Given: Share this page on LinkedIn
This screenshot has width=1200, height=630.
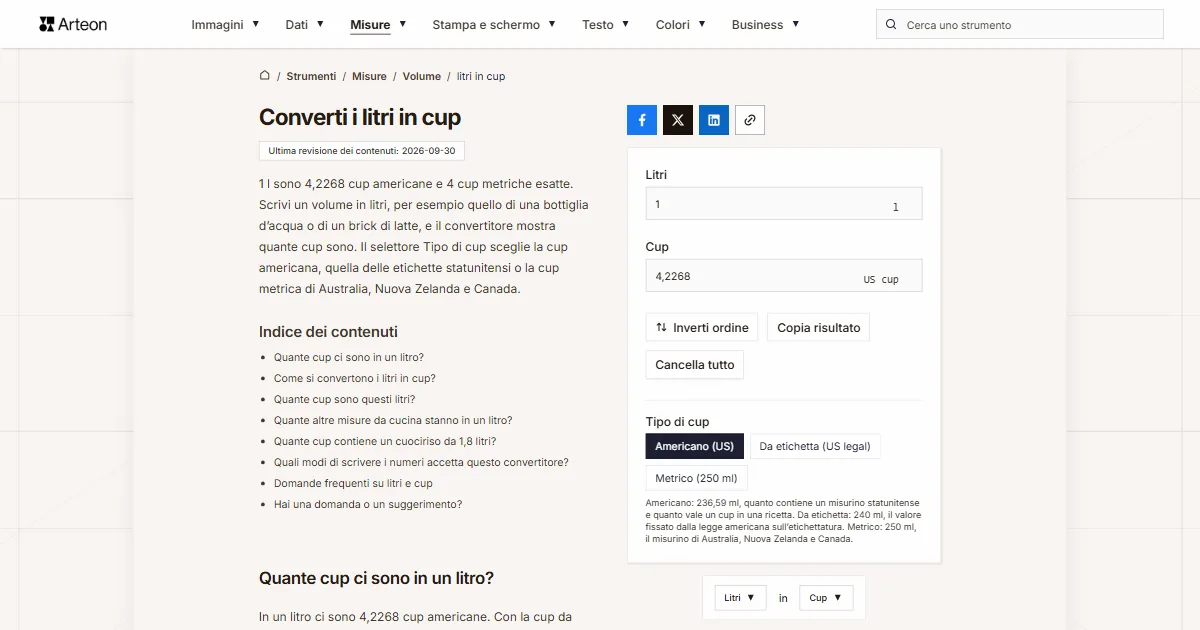Looking at the screenshot, I should tap(714, 120).
